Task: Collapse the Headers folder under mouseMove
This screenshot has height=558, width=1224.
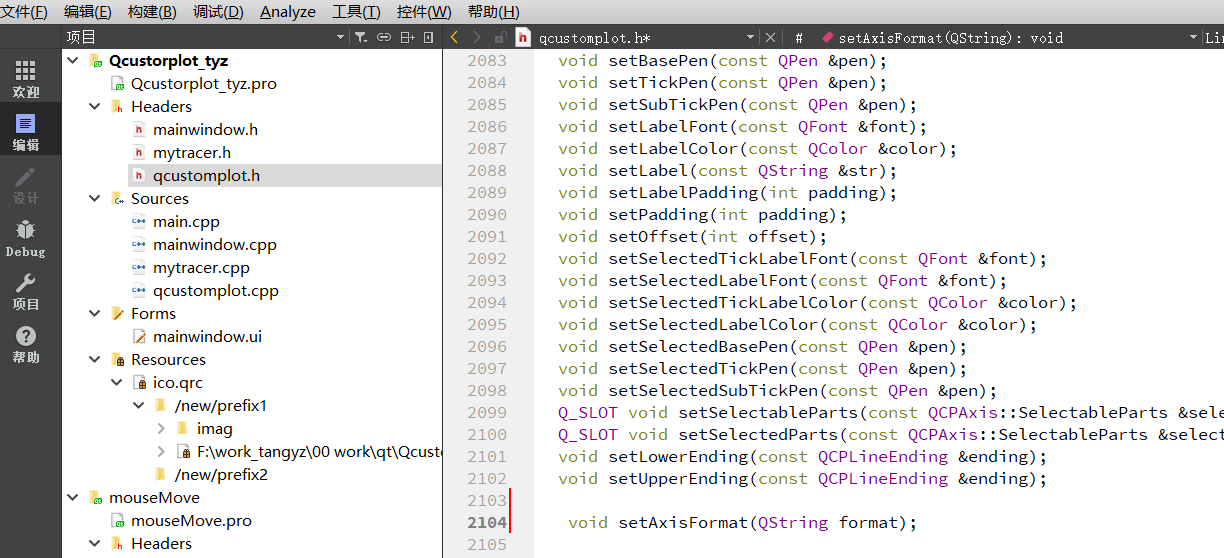Action: coord(95,544)
